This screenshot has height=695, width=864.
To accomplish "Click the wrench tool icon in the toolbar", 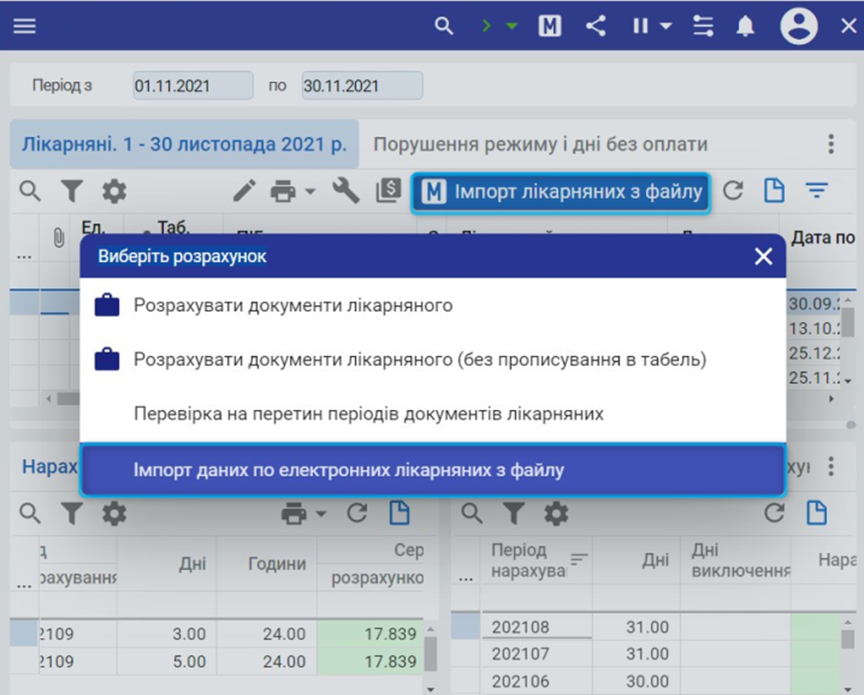I will click(344, 190).
